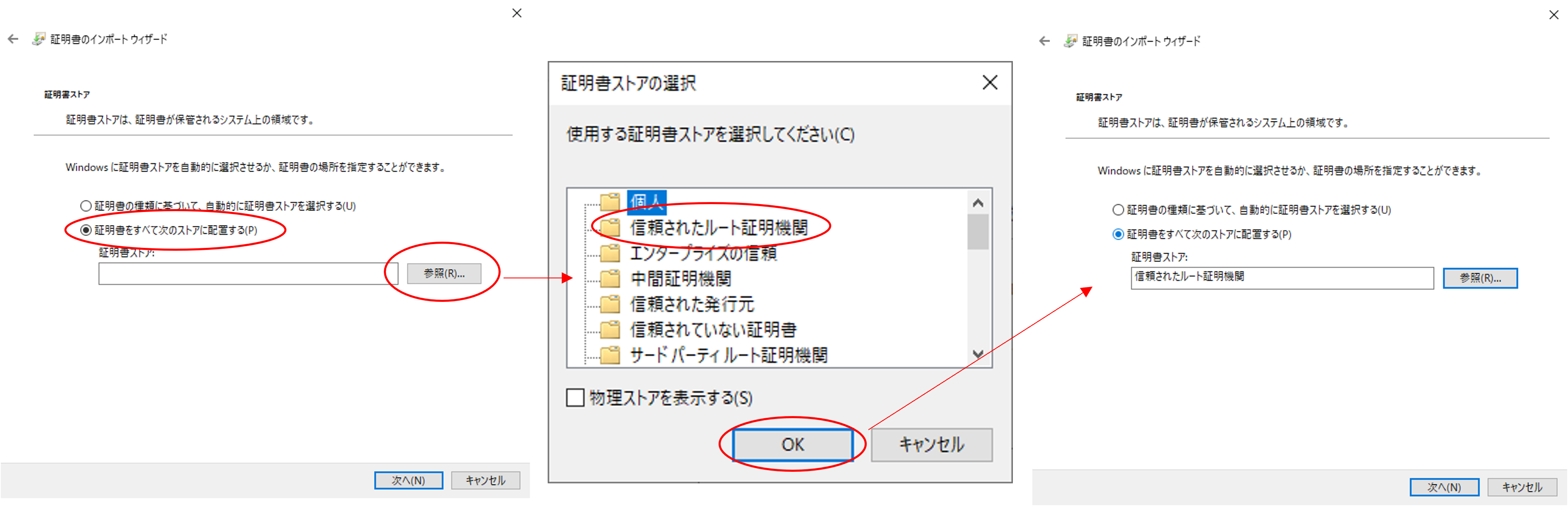The height and width of the screenshot is (506, 1568).
Task: Click folder icon beside 信頼されていない証明書
Action: tap(610, 329)
